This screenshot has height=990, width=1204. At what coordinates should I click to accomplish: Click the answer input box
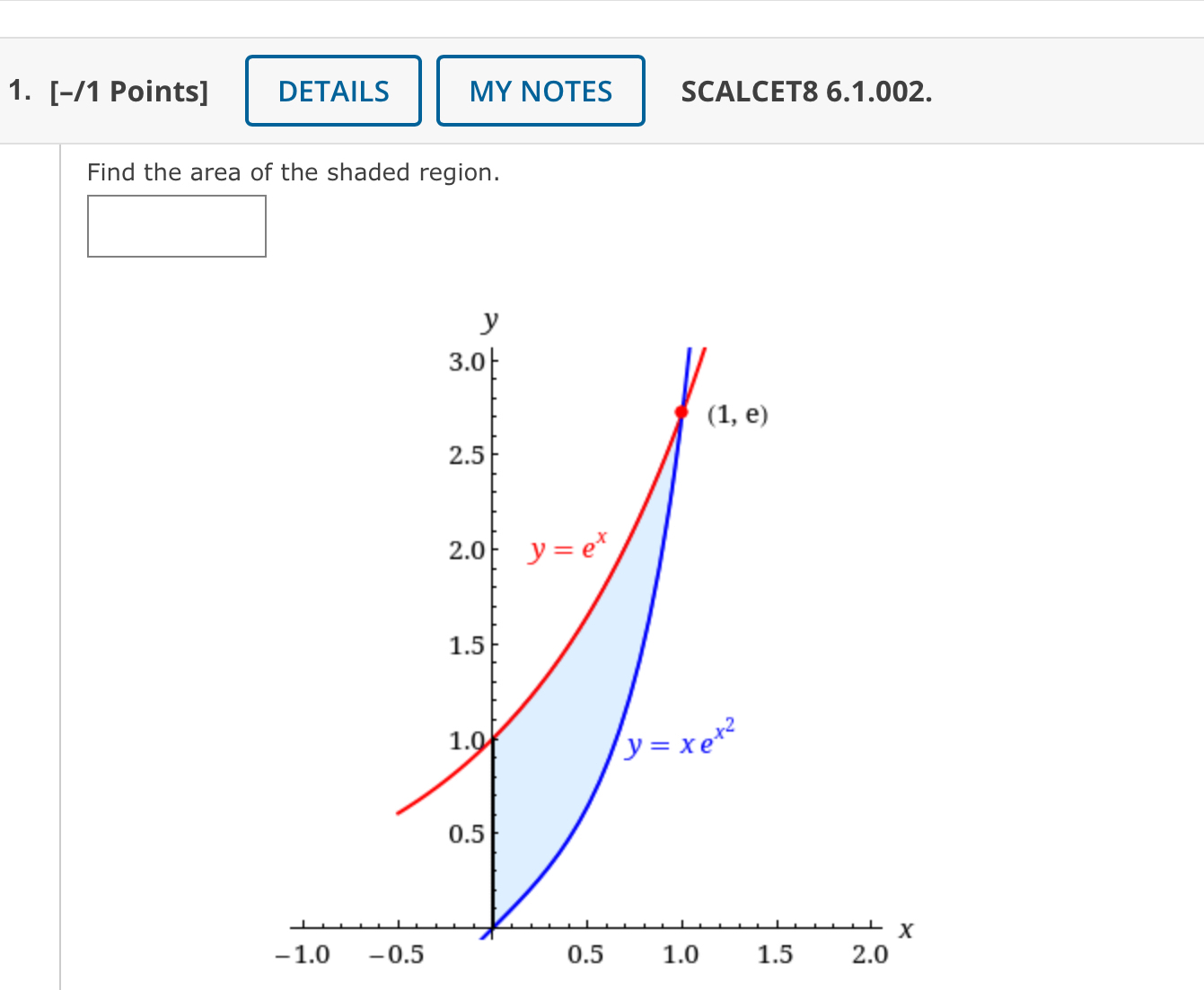[176, 226]
